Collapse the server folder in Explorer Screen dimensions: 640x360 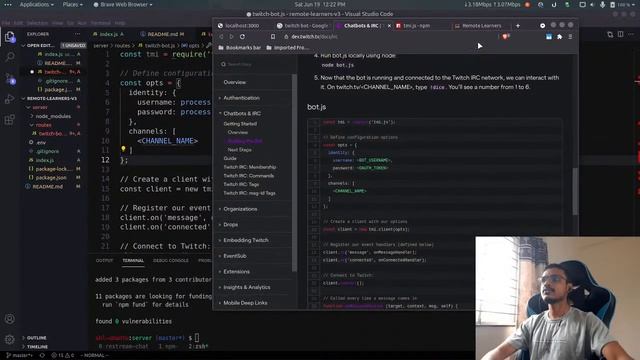(29, 107)
